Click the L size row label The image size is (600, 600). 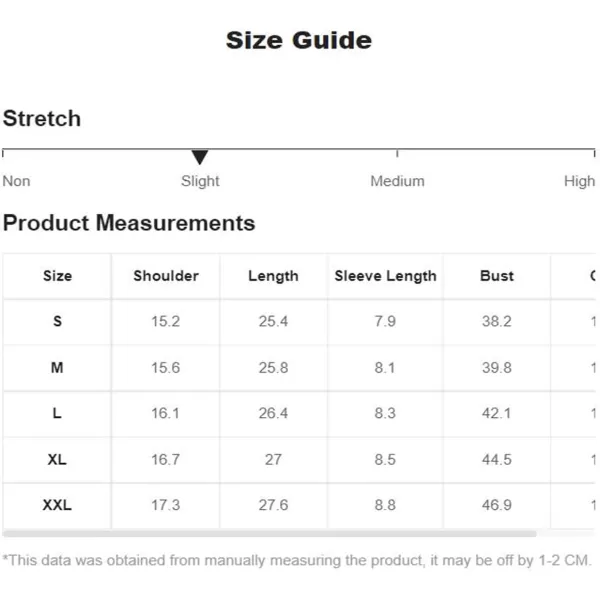coord(57,414)
